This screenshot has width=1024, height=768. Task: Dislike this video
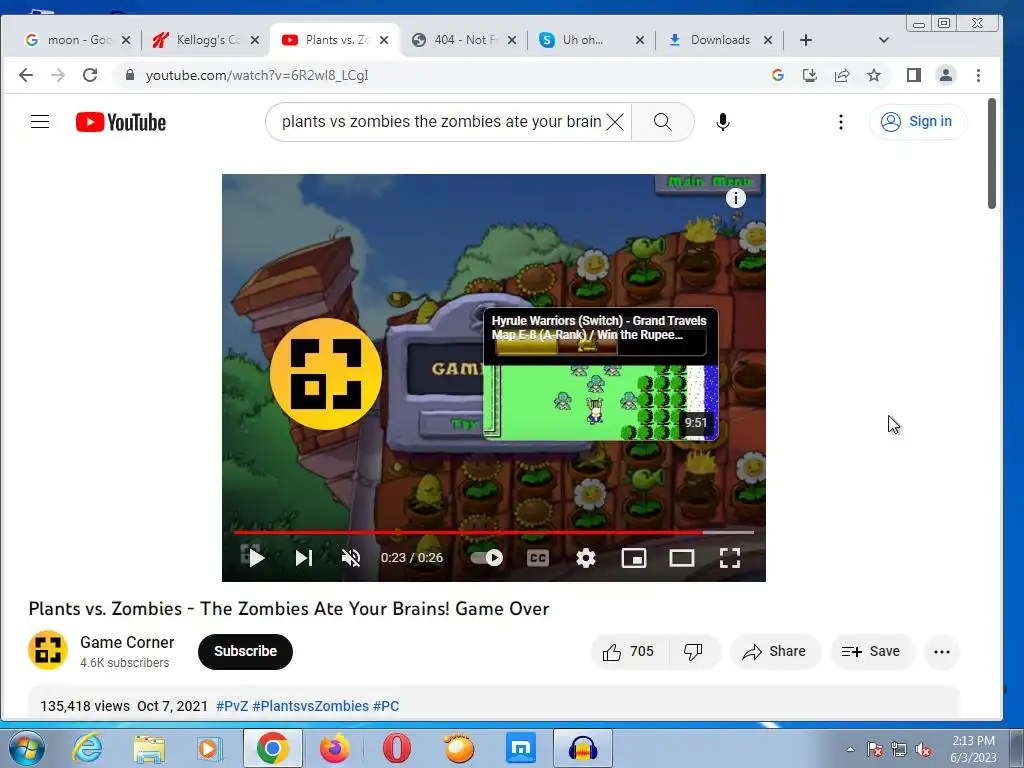(x=693, y=651)
